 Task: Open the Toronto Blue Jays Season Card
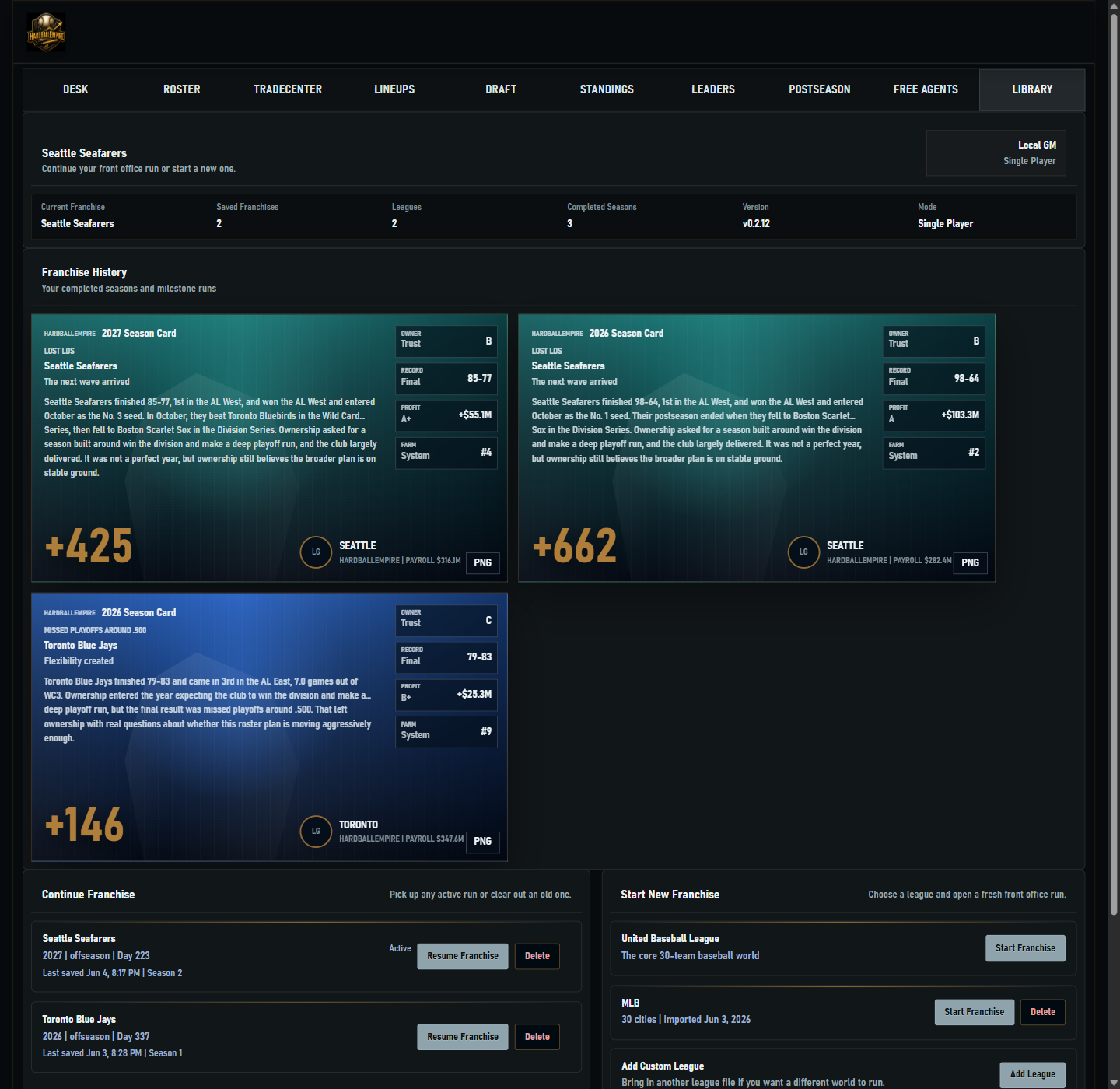pyautogui.click(x=269, y=727)
